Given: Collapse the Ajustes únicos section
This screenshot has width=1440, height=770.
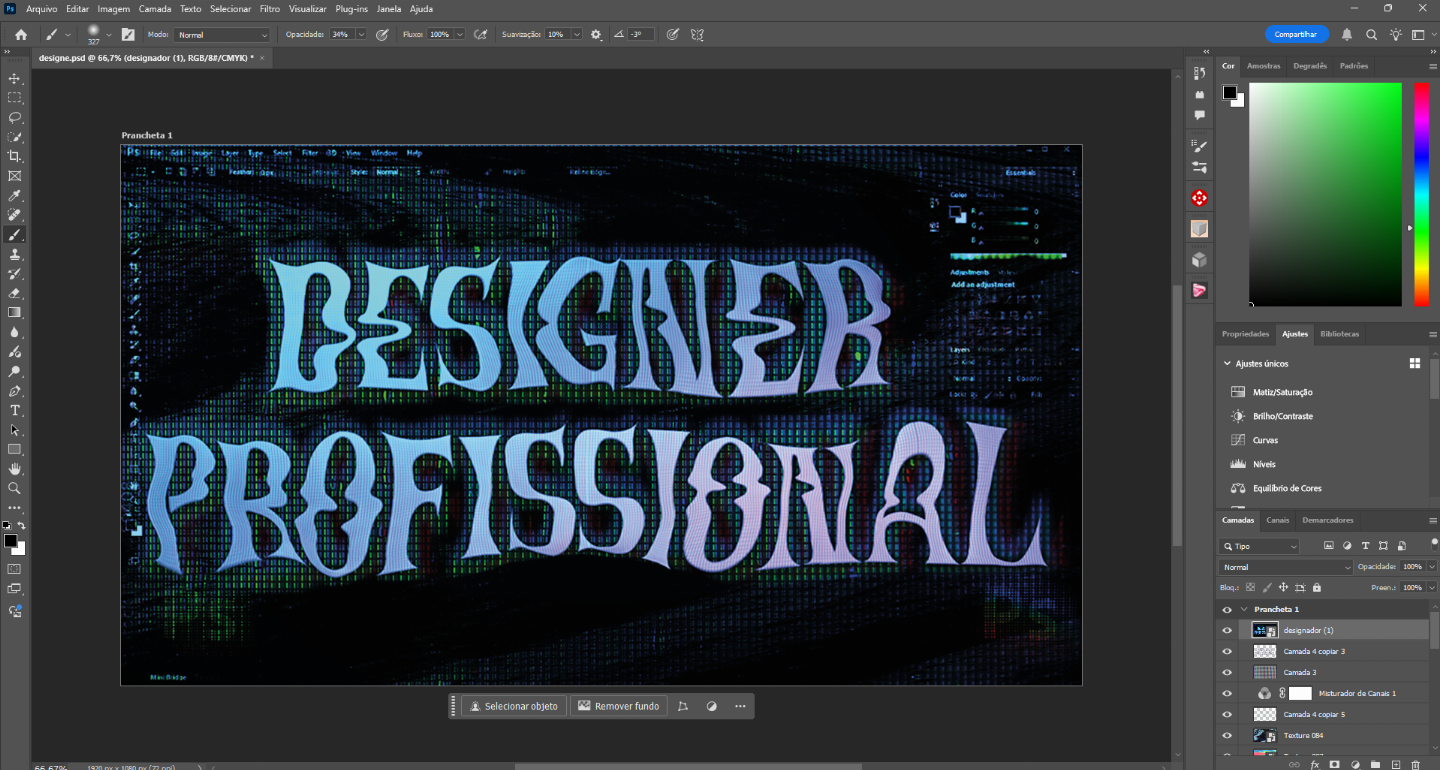Looking at the screenshot, I should coord(1228,364).
